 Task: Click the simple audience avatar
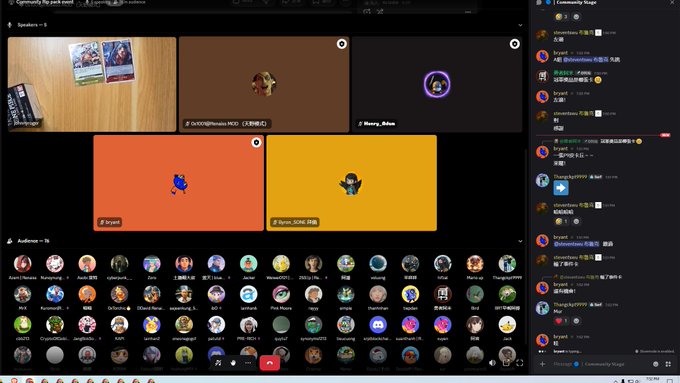click(x=346, y=295)
